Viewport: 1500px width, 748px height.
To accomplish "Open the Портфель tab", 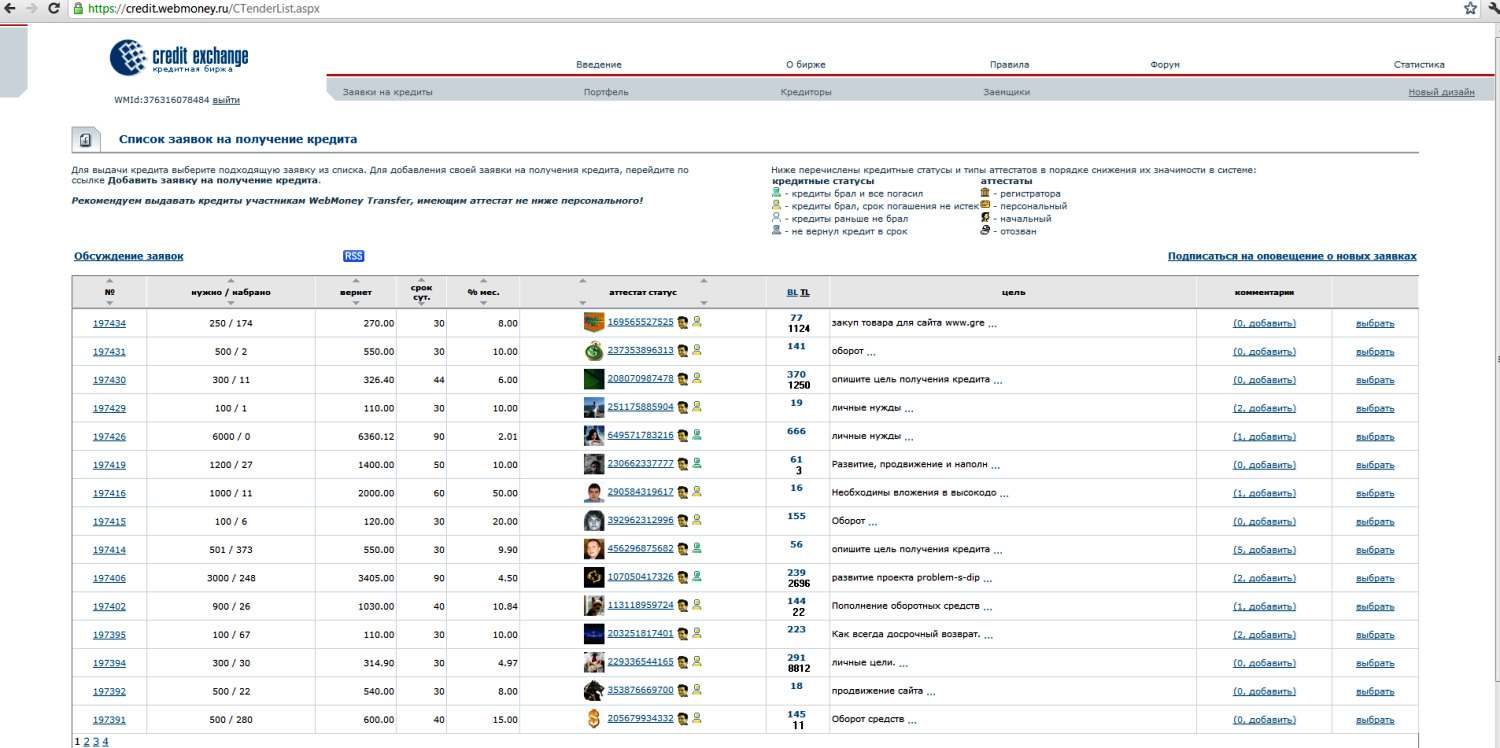I will coord(606,92).
